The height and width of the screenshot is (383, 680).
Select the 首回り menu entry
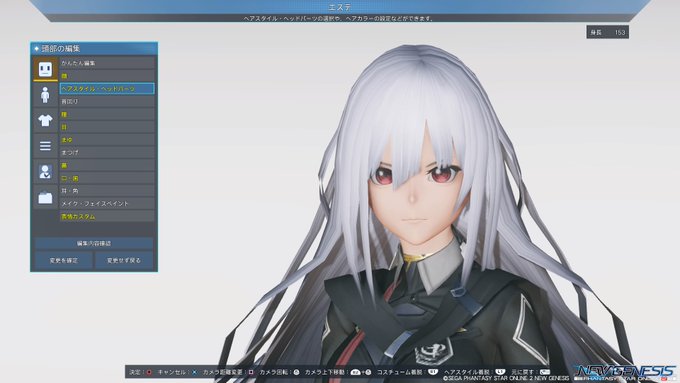(107, 101)
